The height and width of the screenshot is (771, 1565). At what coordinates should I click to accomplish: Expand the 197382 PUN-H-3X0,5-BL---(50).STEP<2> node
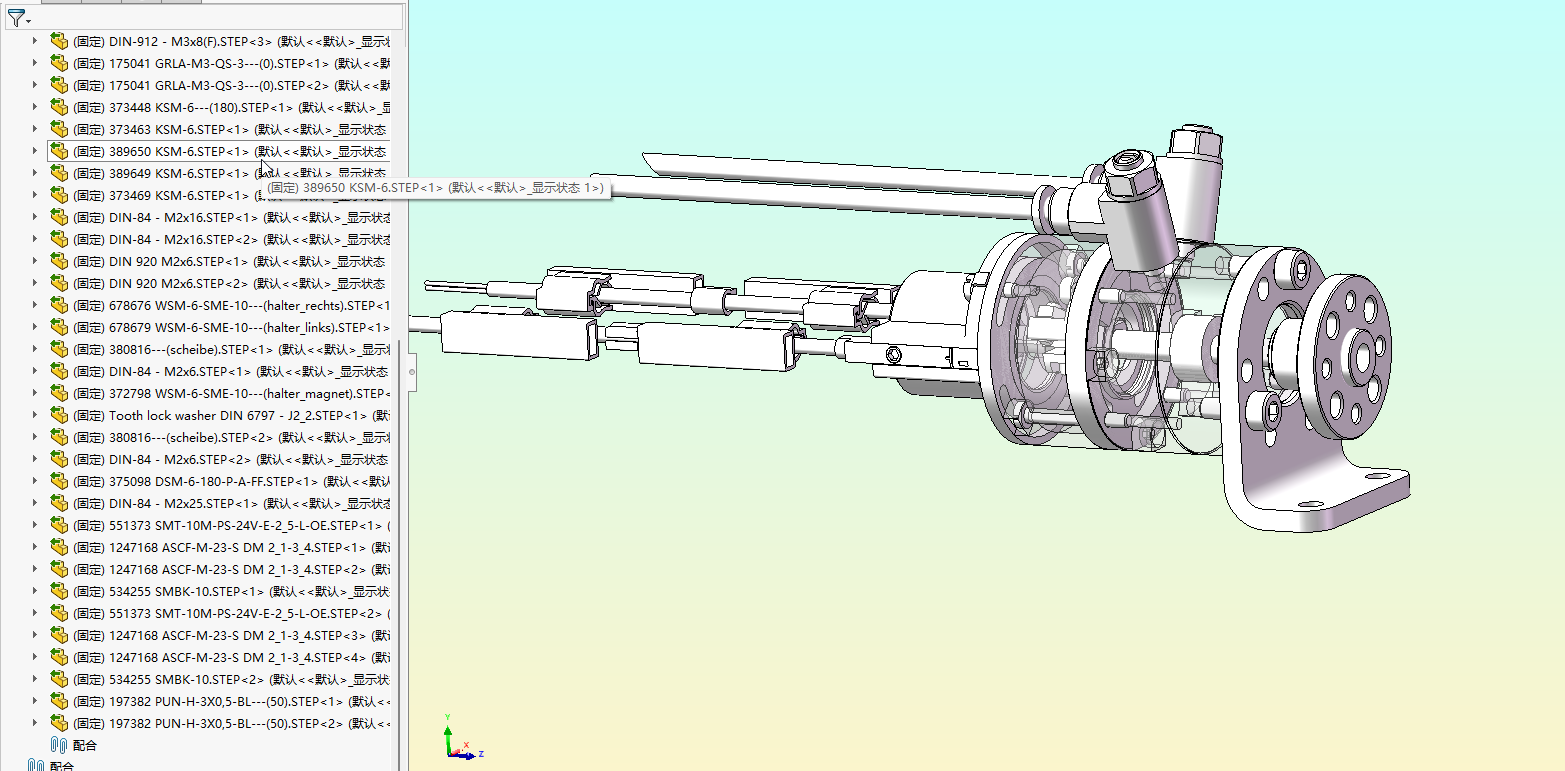(35, 723)
